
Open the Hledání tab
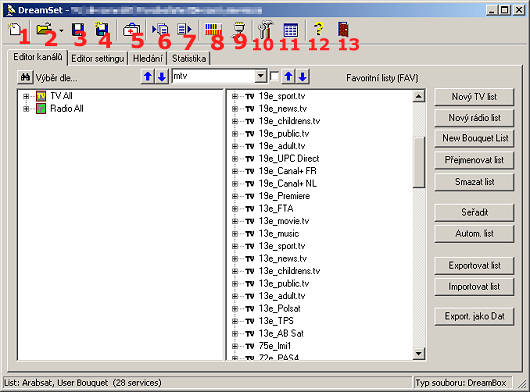pyautogui.click(x=147, y=58)
